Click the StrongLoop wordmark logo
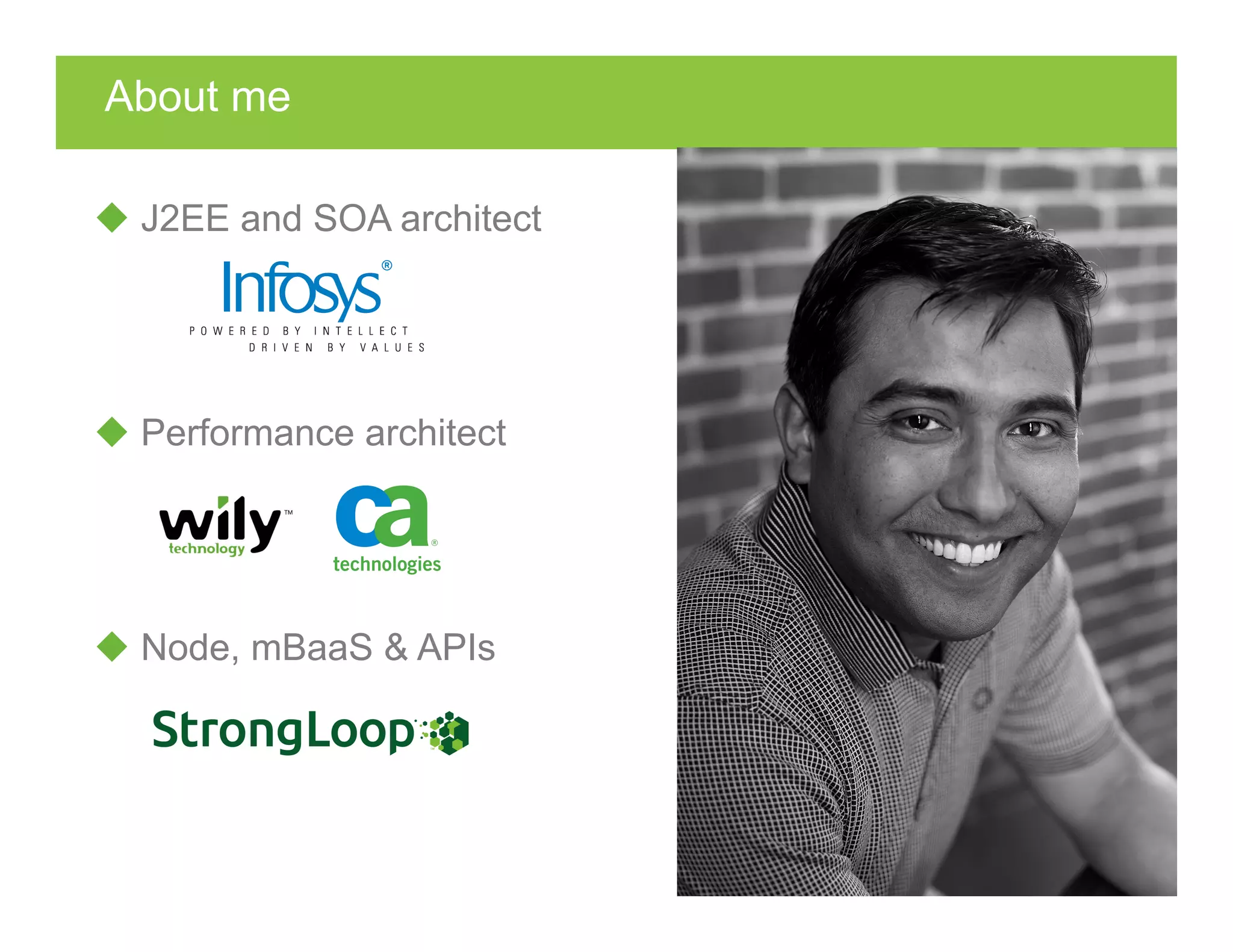 283,731
